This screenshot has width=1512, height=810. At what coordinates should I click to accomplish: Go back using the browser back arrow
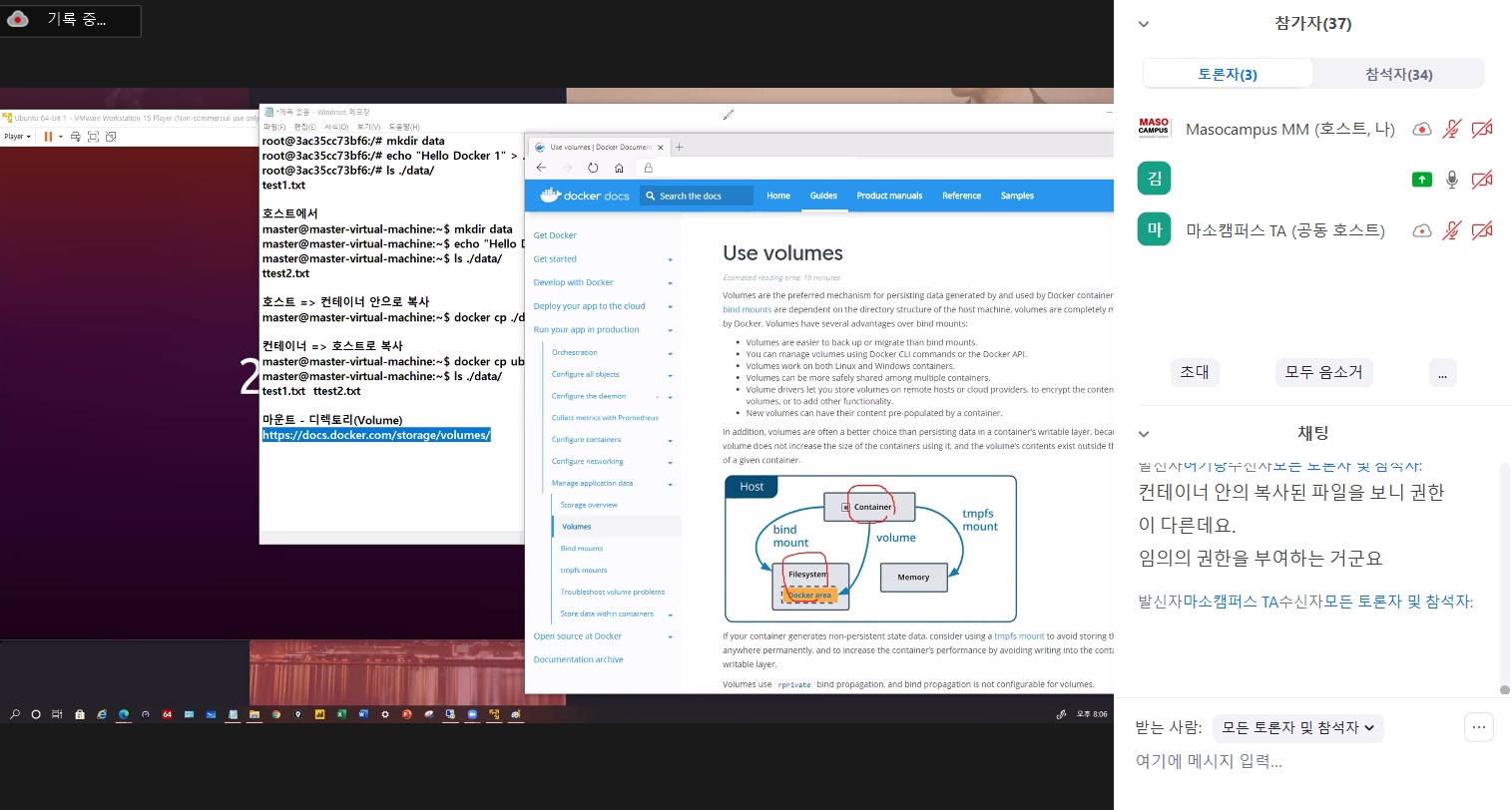point(541,168)
